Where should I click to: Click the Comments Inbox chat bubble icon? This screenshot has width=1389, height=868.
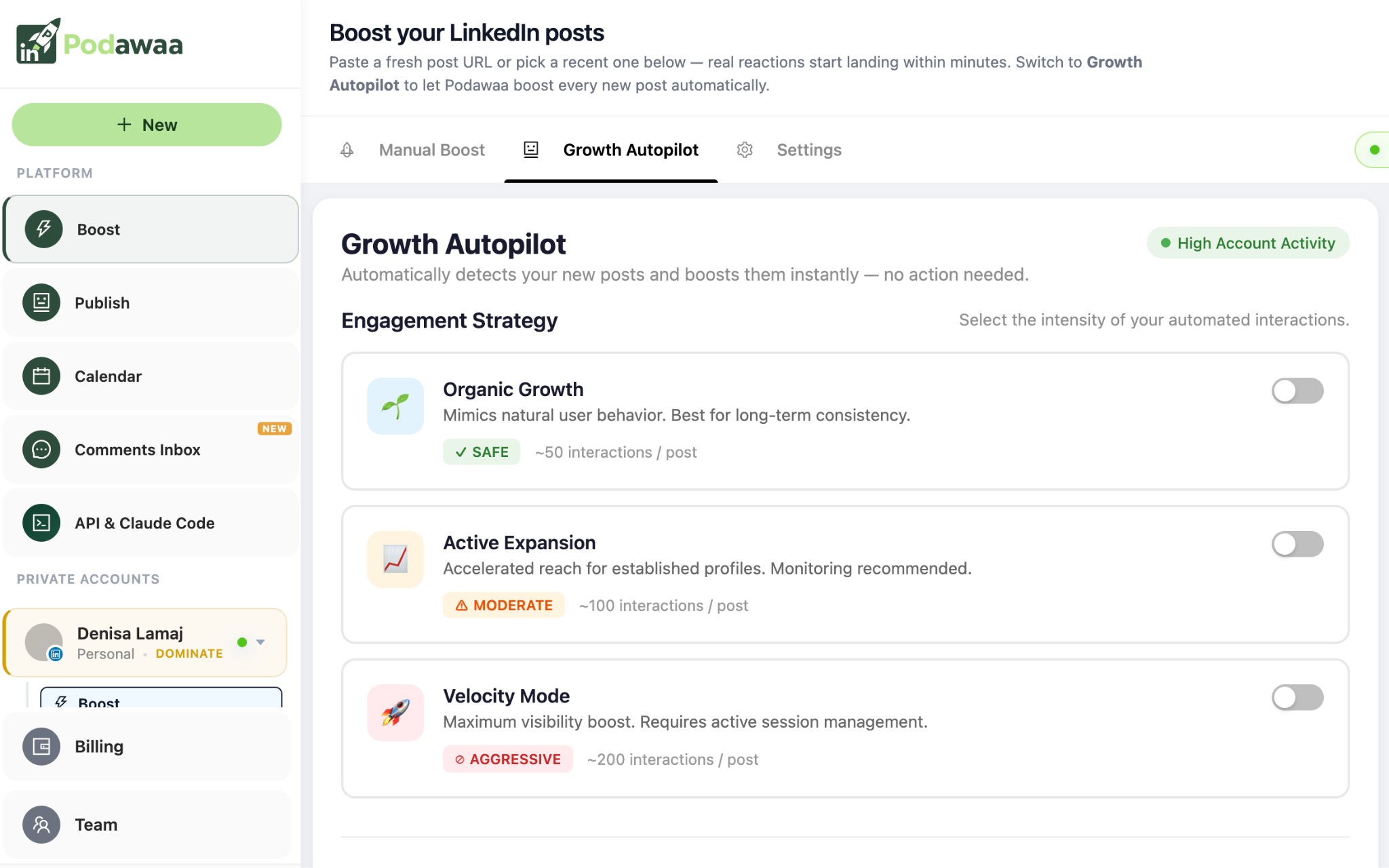tap(41, 450)
